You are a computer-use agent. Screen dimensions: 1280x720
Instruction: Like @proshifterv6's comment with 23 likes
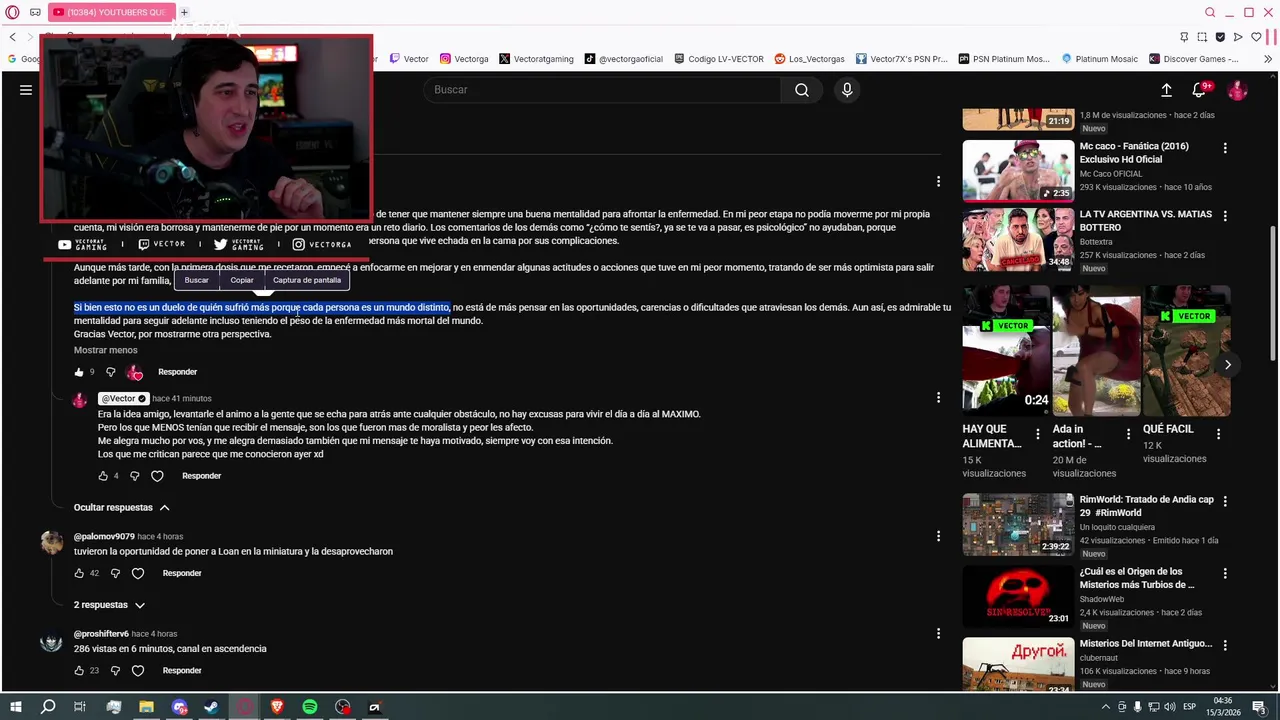[79, 671]
